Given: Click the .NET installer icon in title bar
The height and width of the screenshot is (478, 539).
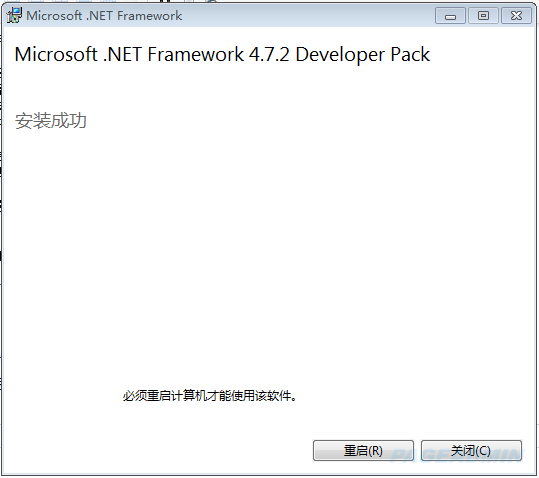Looking at the screenshot, I should [14, 15].
